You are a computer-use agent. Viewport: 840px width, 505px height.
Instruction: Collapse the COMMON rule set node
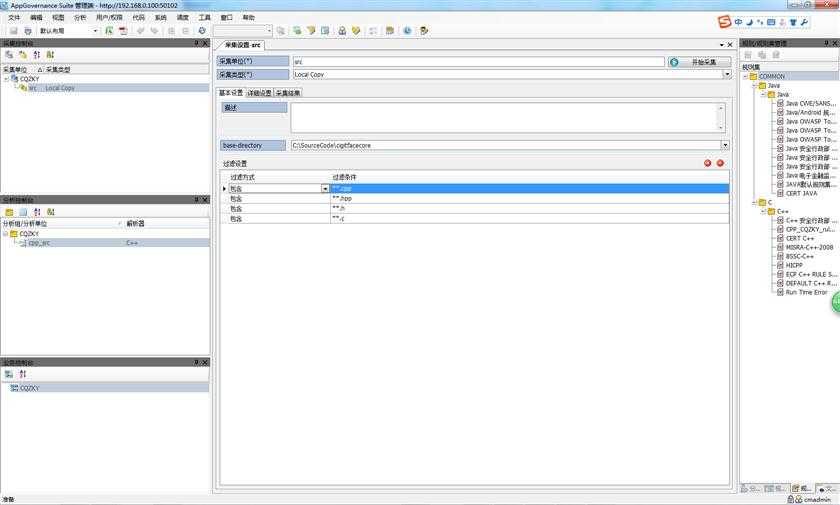coord(745,77)
